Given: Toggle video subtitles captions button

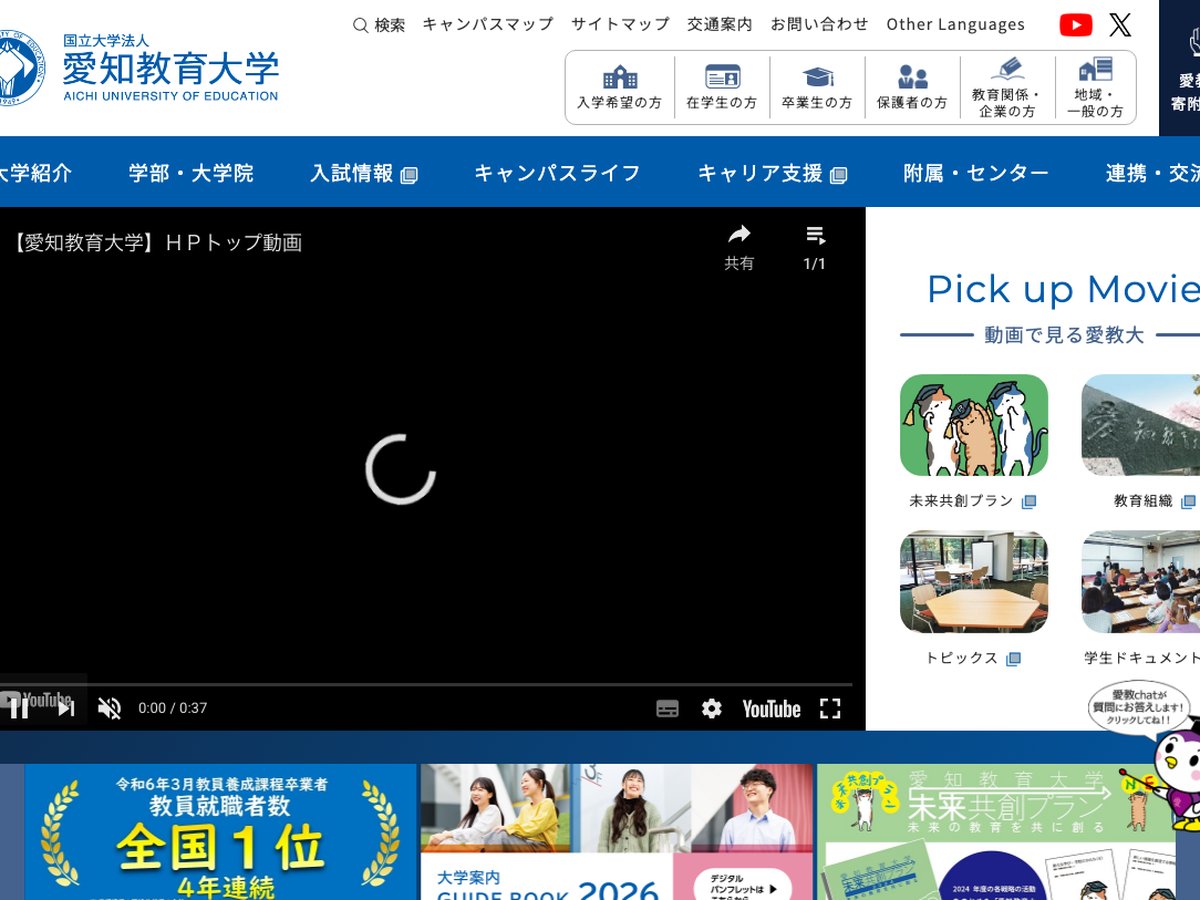Looking at the screenshot, I should (x=667, y=709).
